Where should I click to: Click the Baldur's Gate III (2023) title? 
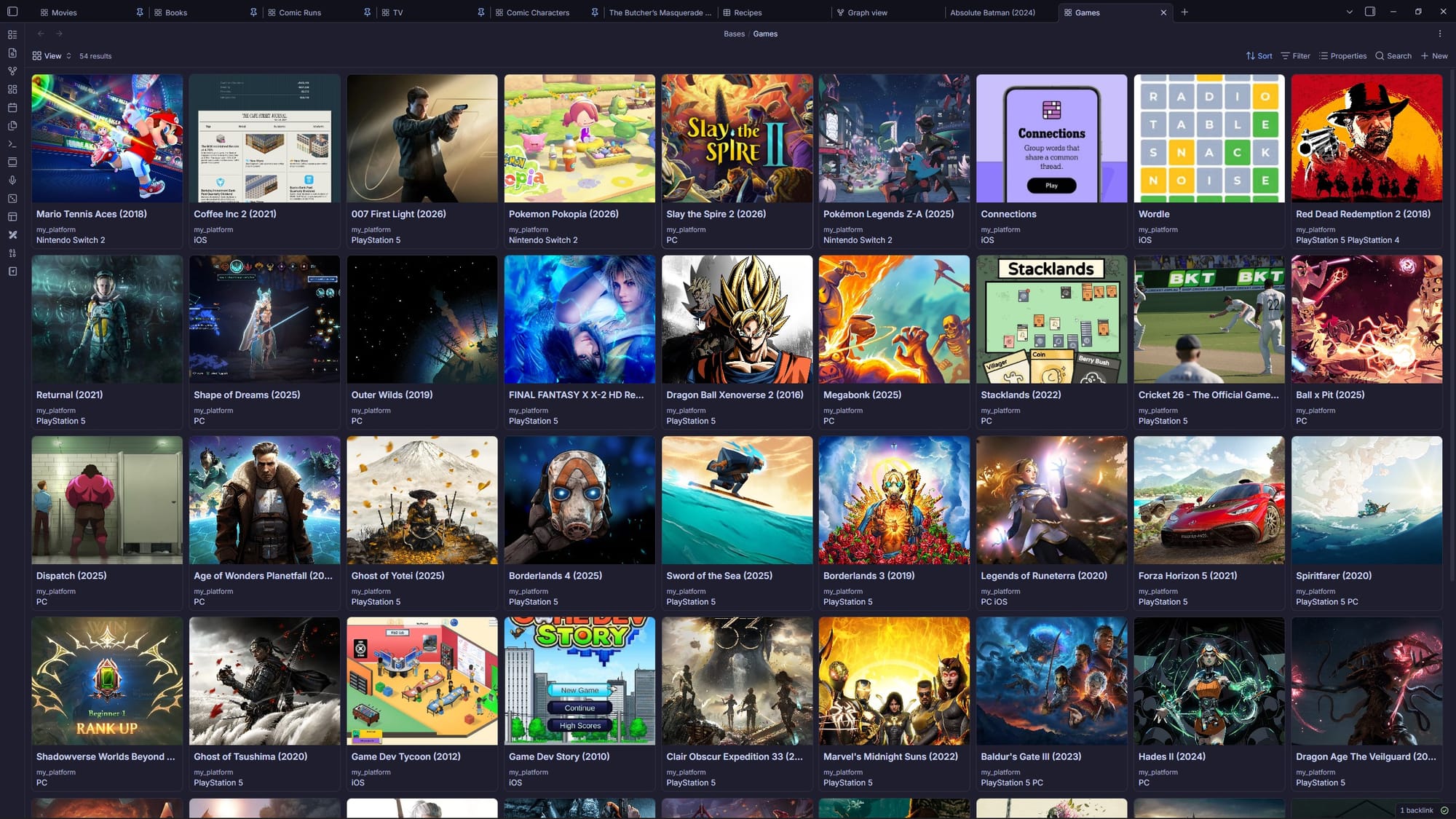[x=1031, y=756]
